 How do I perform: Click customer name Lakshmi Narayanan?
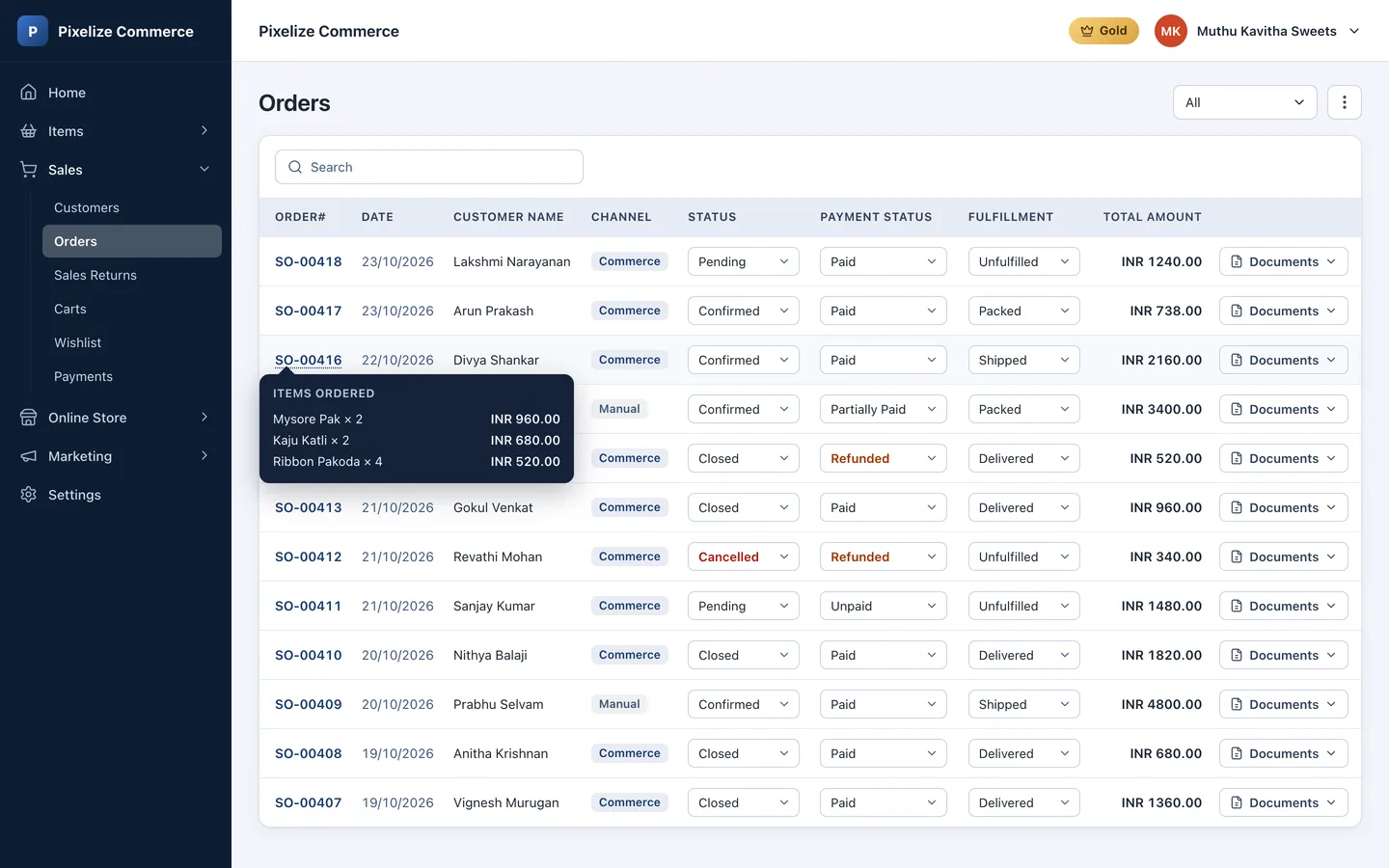512,261
